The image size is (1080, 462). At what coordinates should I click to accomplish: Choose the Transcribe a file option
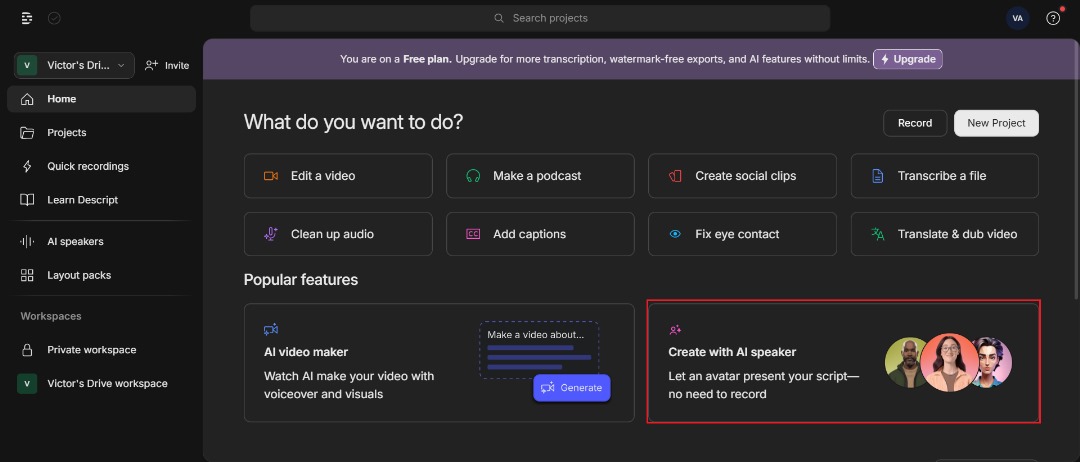coord(944,176)
